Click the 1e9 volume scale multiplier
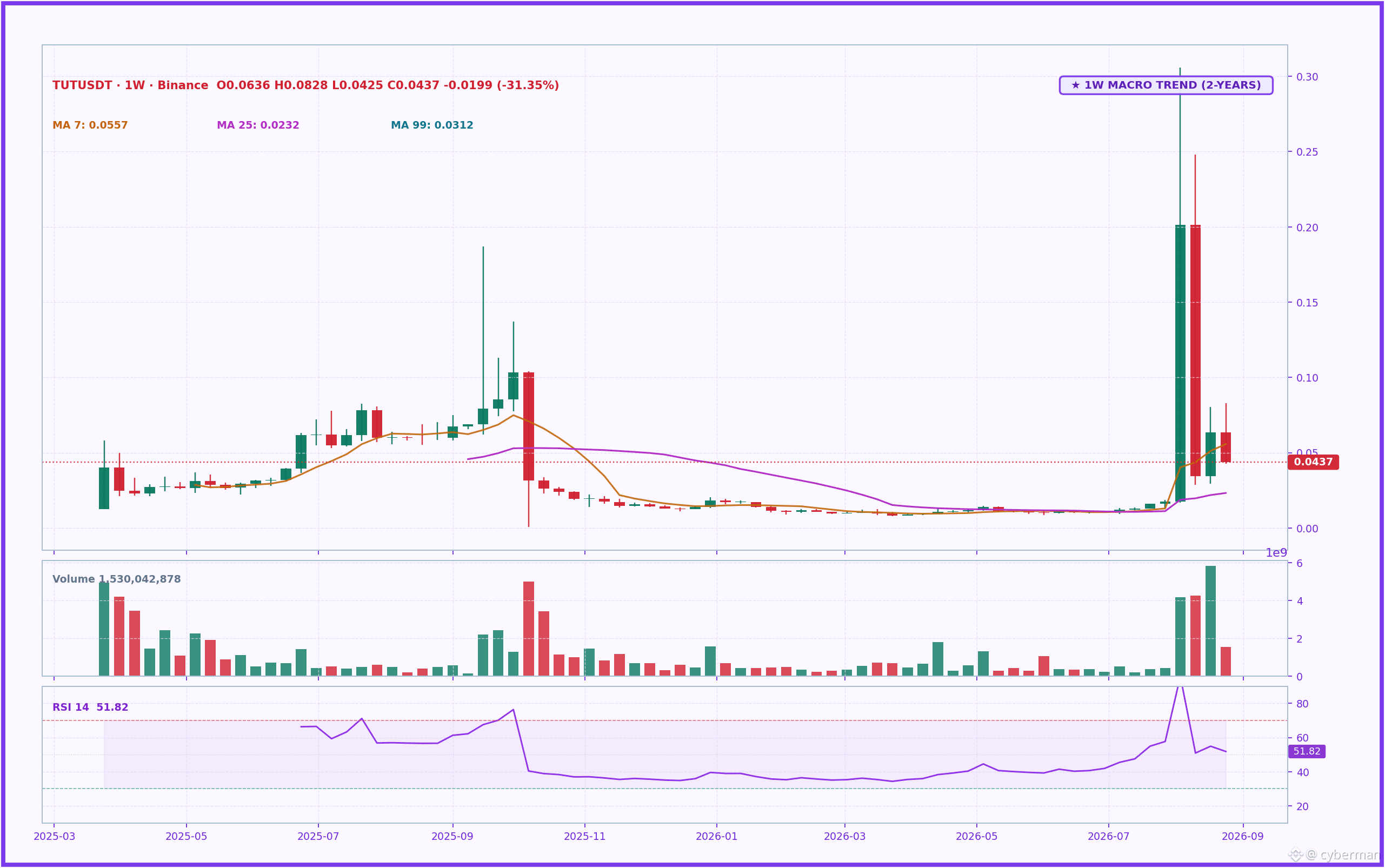This screenshot has height=868, width=1385. pos(1276,553)
